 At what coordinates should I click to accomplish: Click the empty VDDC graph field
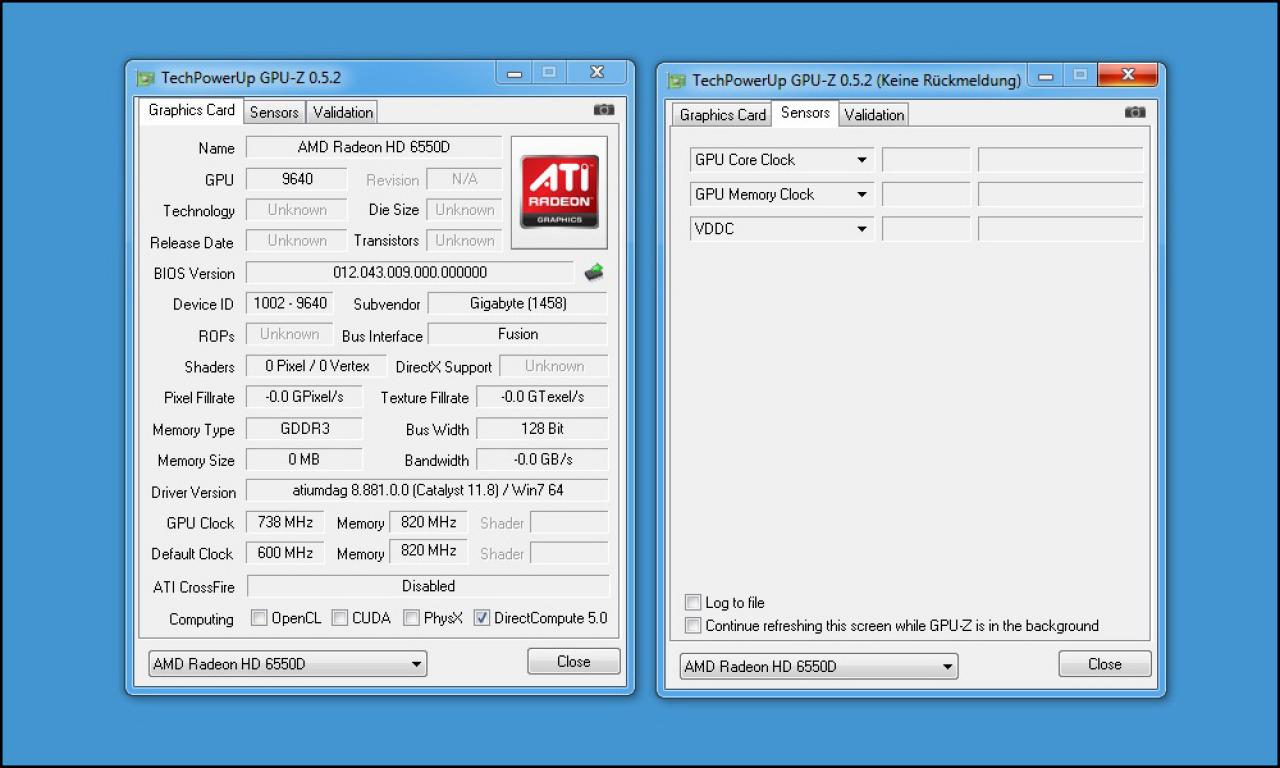click(x=1061, y=229)
